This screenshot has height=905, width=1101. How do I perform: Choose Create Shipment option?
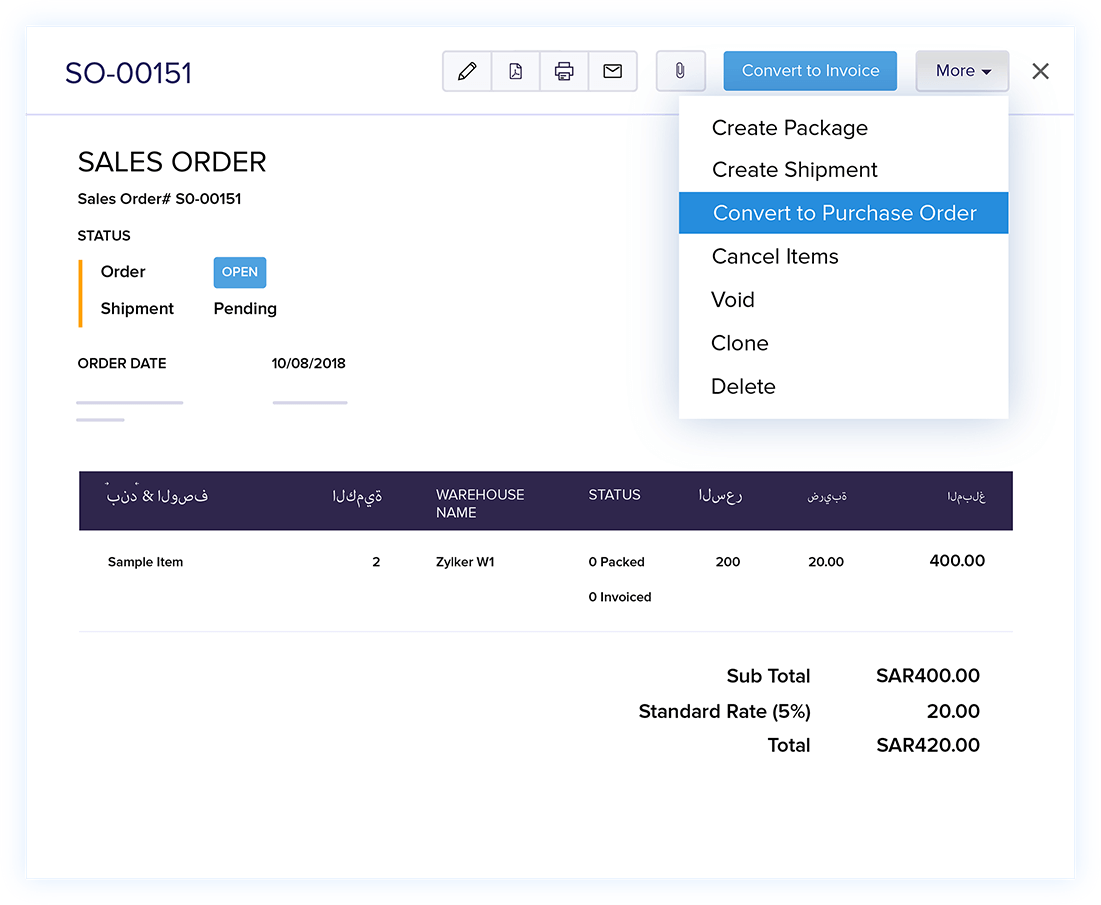(794, 170)
